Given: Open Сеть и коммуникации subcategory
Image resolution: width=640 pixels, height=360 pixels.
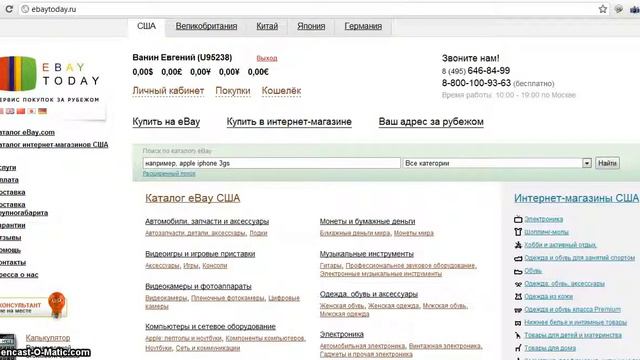Looking at the screenshot, I should pyautogui.click(x=208, y=348).
